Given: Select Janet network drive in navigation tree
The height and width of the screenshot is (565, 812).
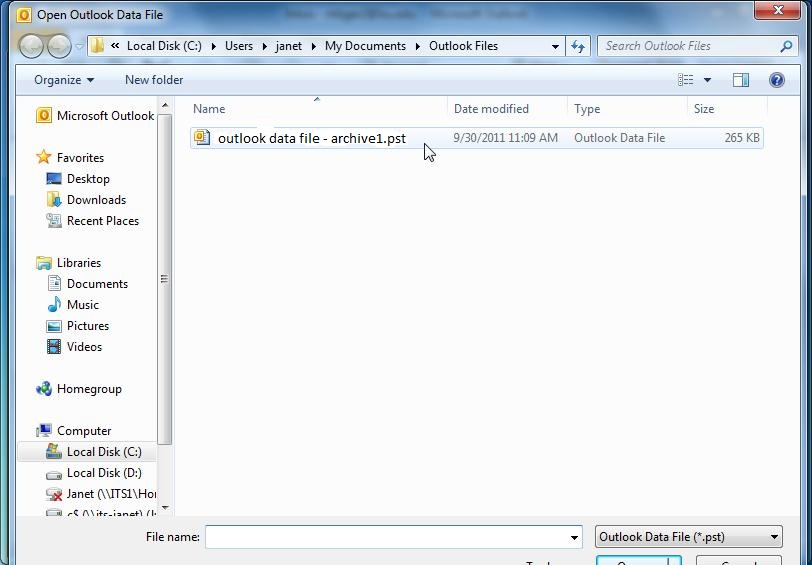Looking at the screenshot, I should coord(111,494).
